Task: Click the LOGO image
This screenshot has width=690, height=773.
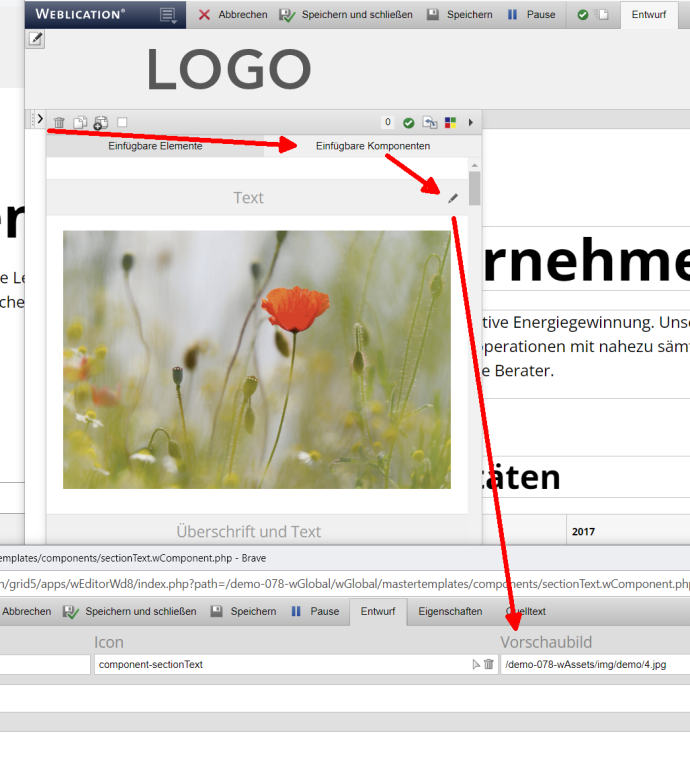Action: [x=229, y=69]
